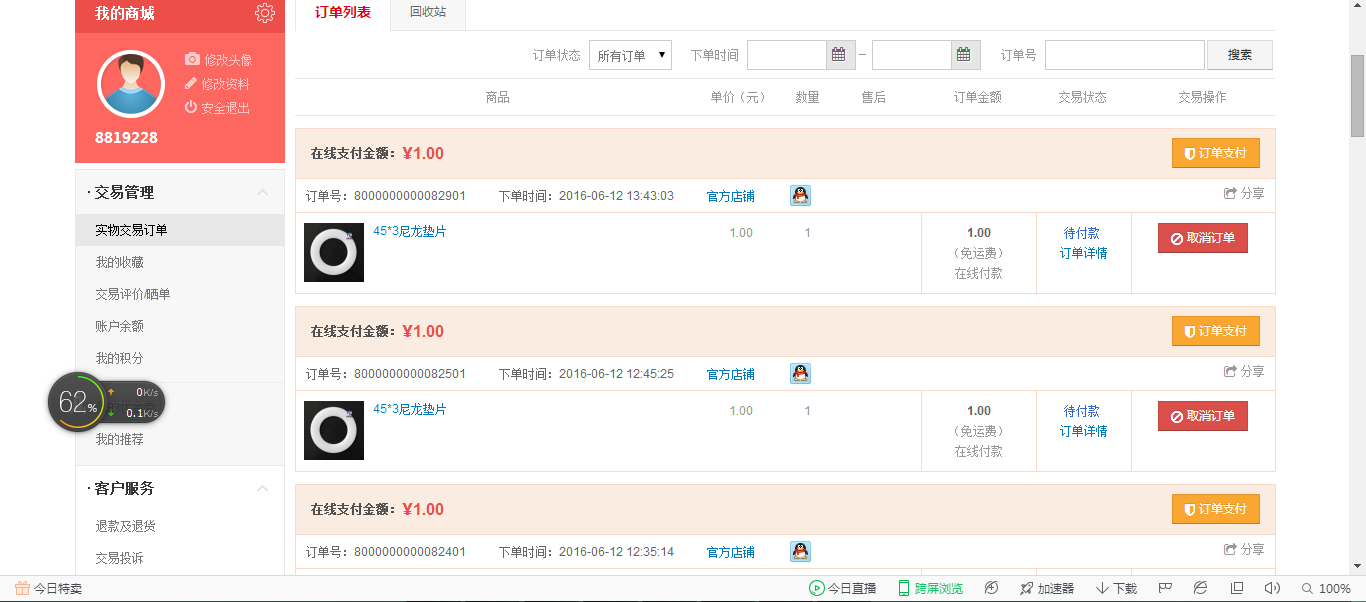
Task: Click 订单支付 for order 8000000000082401
Action: click(x=1216, y=509)
